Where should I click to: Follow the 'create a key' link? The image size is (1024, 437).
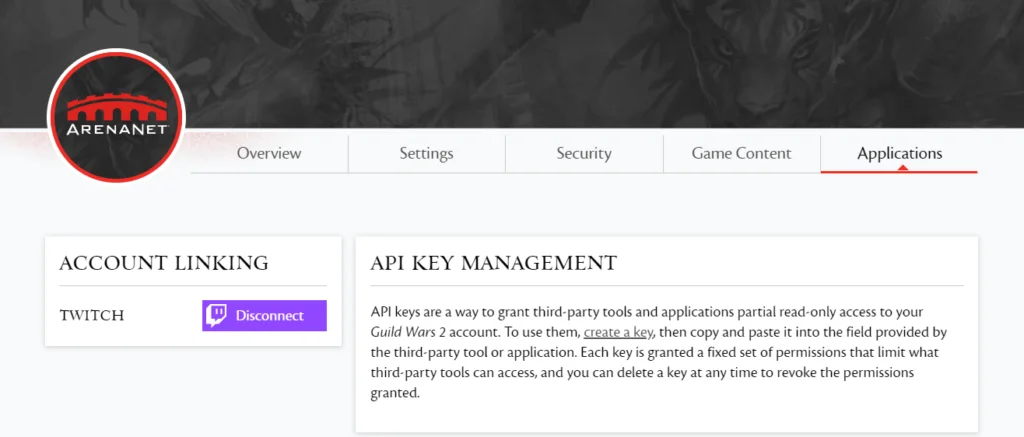[618, 332]
